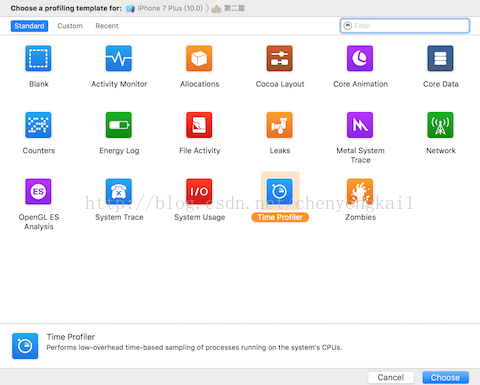The width and height of the screenshot is (480, 385).
Task: Switch to the Standard tab
Action: [x=29, y=26]
